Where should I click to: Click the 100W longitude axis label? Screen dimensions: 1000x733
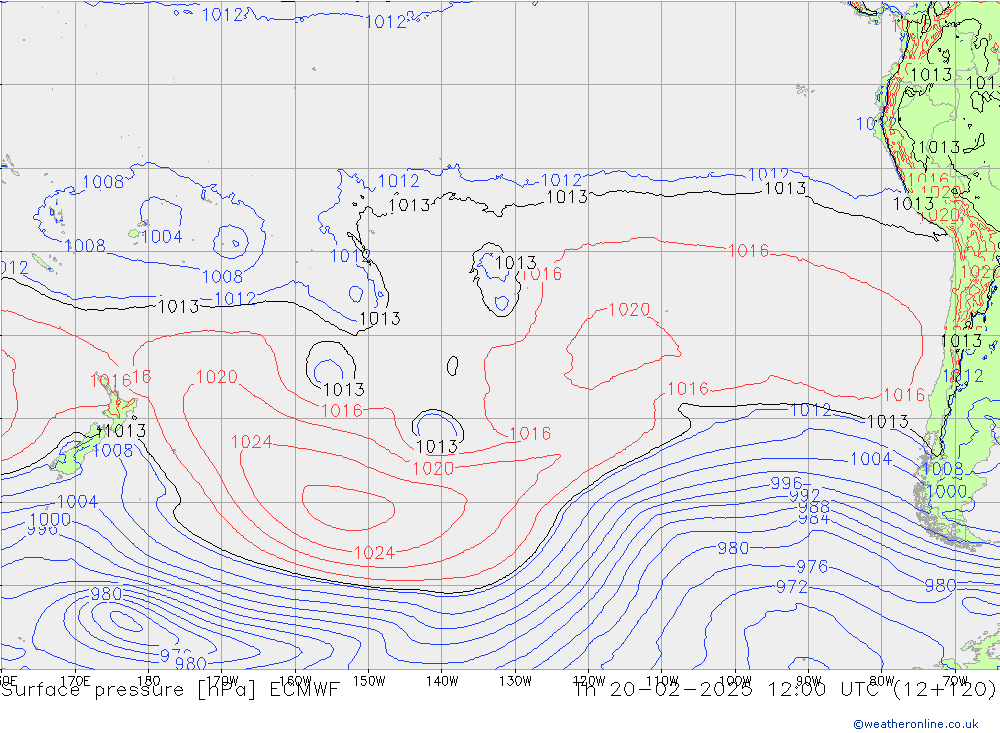735,681
